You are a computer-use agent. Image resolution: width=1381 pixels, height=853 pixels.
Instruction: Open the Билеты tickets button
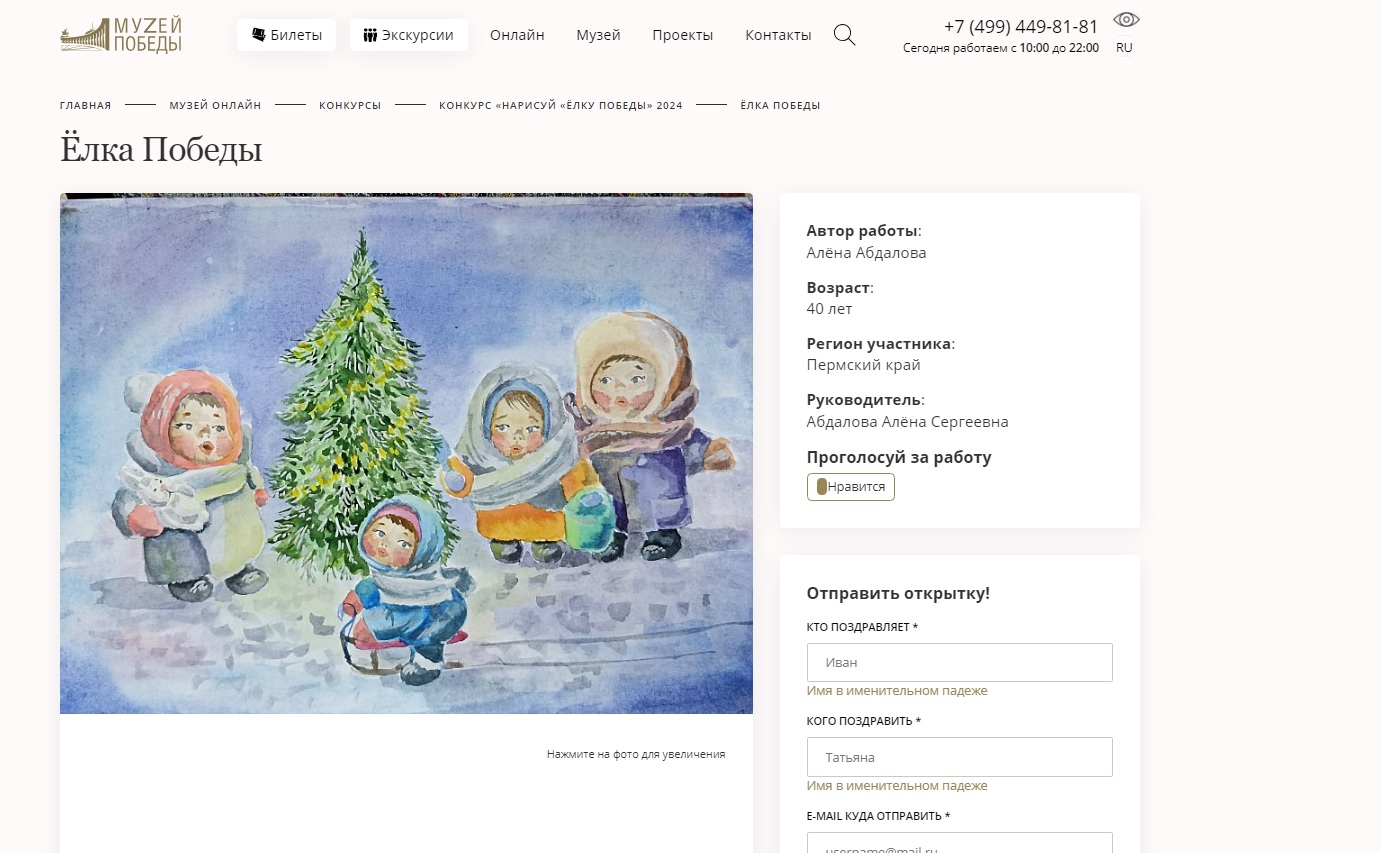[x=287, y=35]
